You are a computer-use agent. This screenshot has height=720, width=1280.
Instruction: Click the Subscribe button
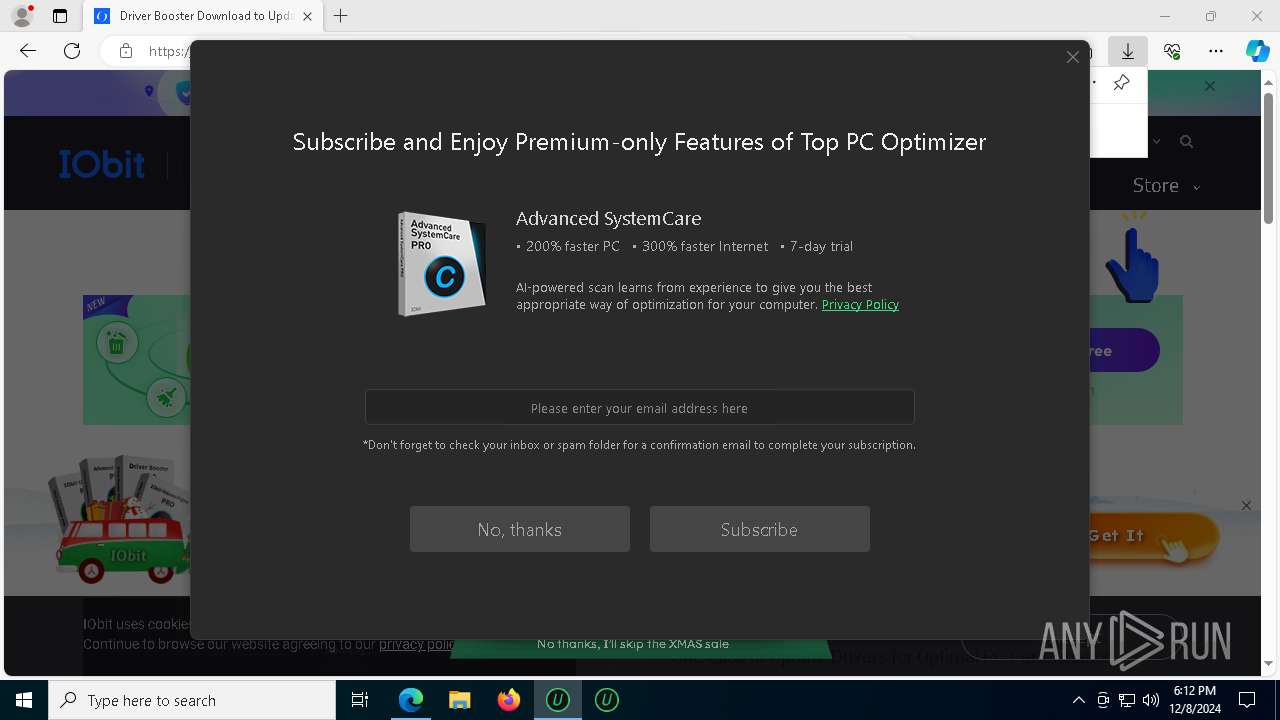coord(760,529)
